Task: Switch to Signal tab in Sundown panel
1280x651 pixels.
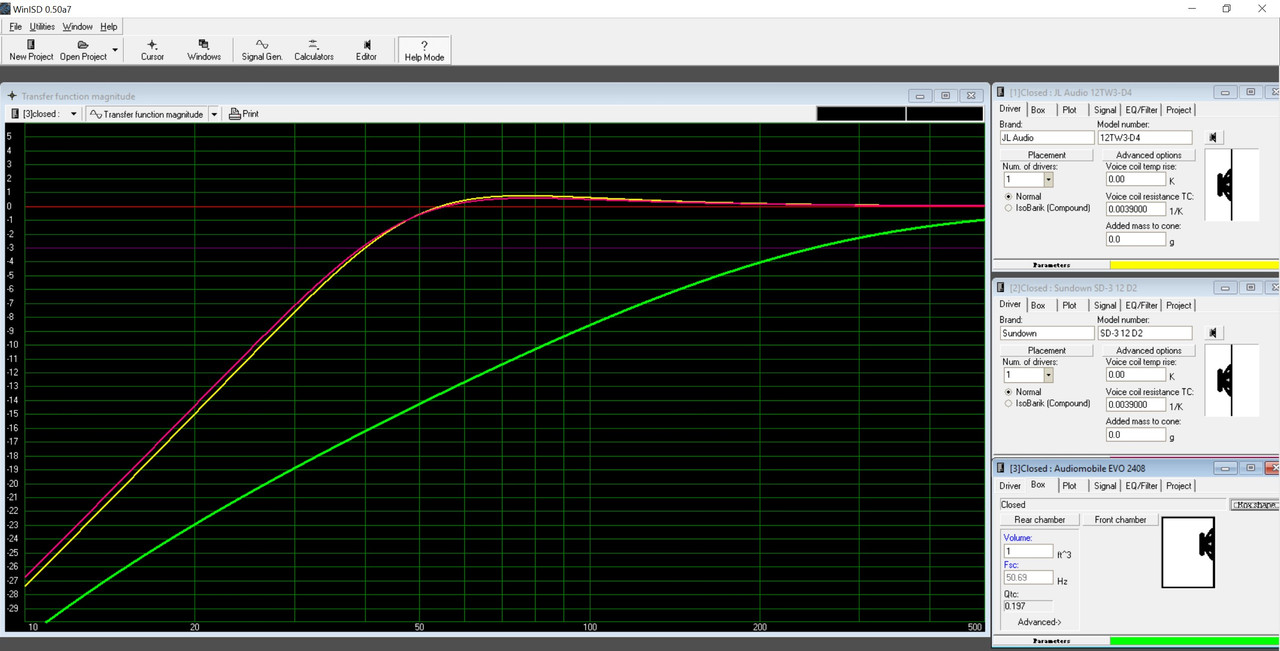Action: point(1105,305)
